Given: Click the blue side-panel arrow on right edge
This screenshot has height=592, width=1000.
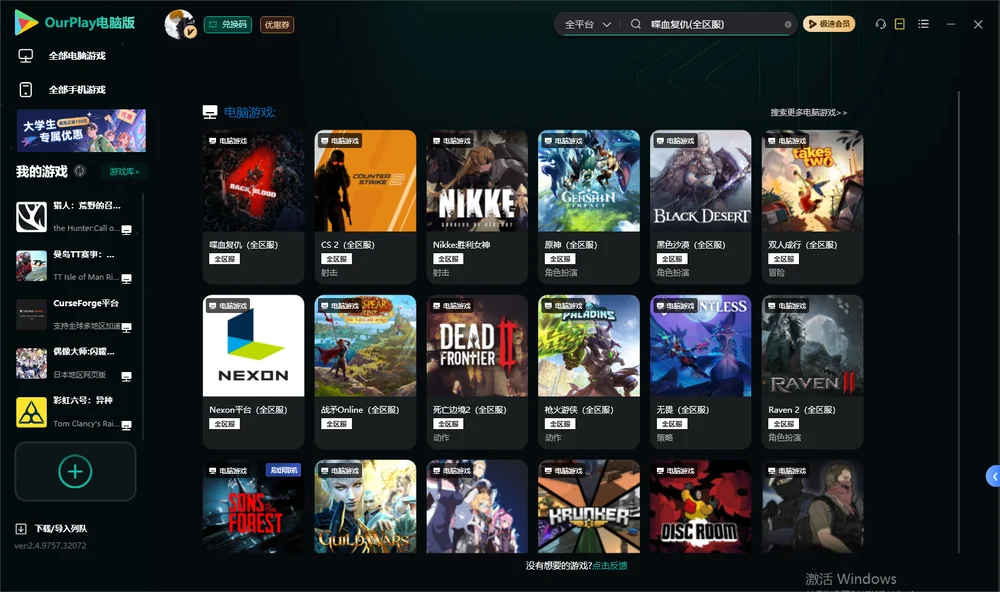Looking at the screenshot, I should pyautogui.click(x=993, y=477).
